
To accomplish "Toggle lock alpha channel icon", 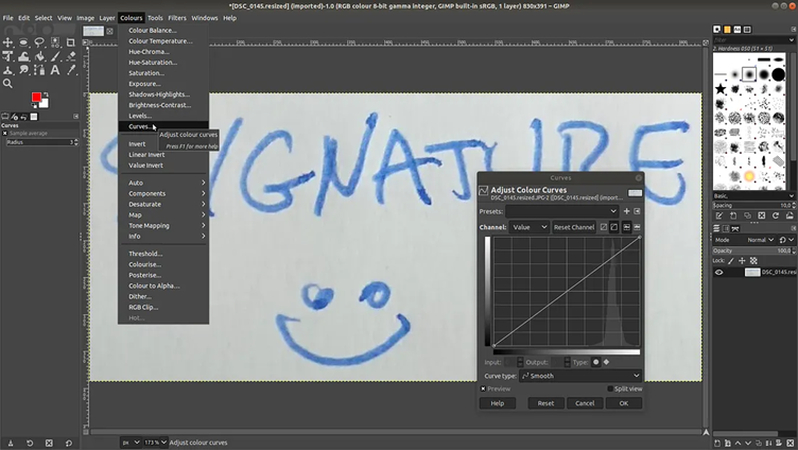I will 754,261.
